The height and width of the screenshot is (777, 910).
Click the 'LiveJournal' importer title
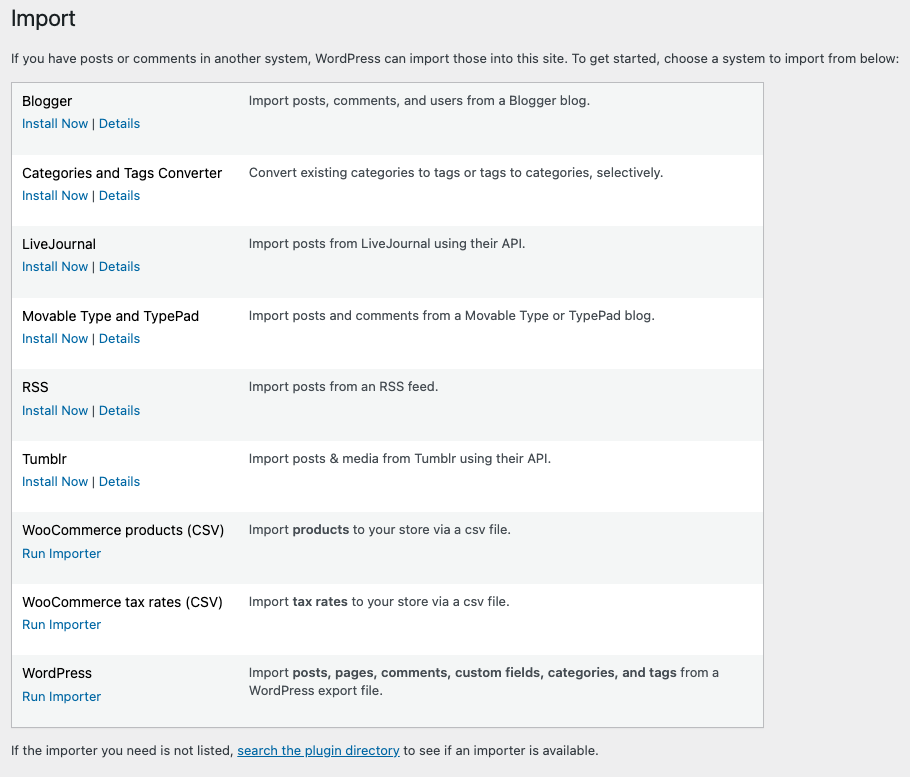(59, 244)
